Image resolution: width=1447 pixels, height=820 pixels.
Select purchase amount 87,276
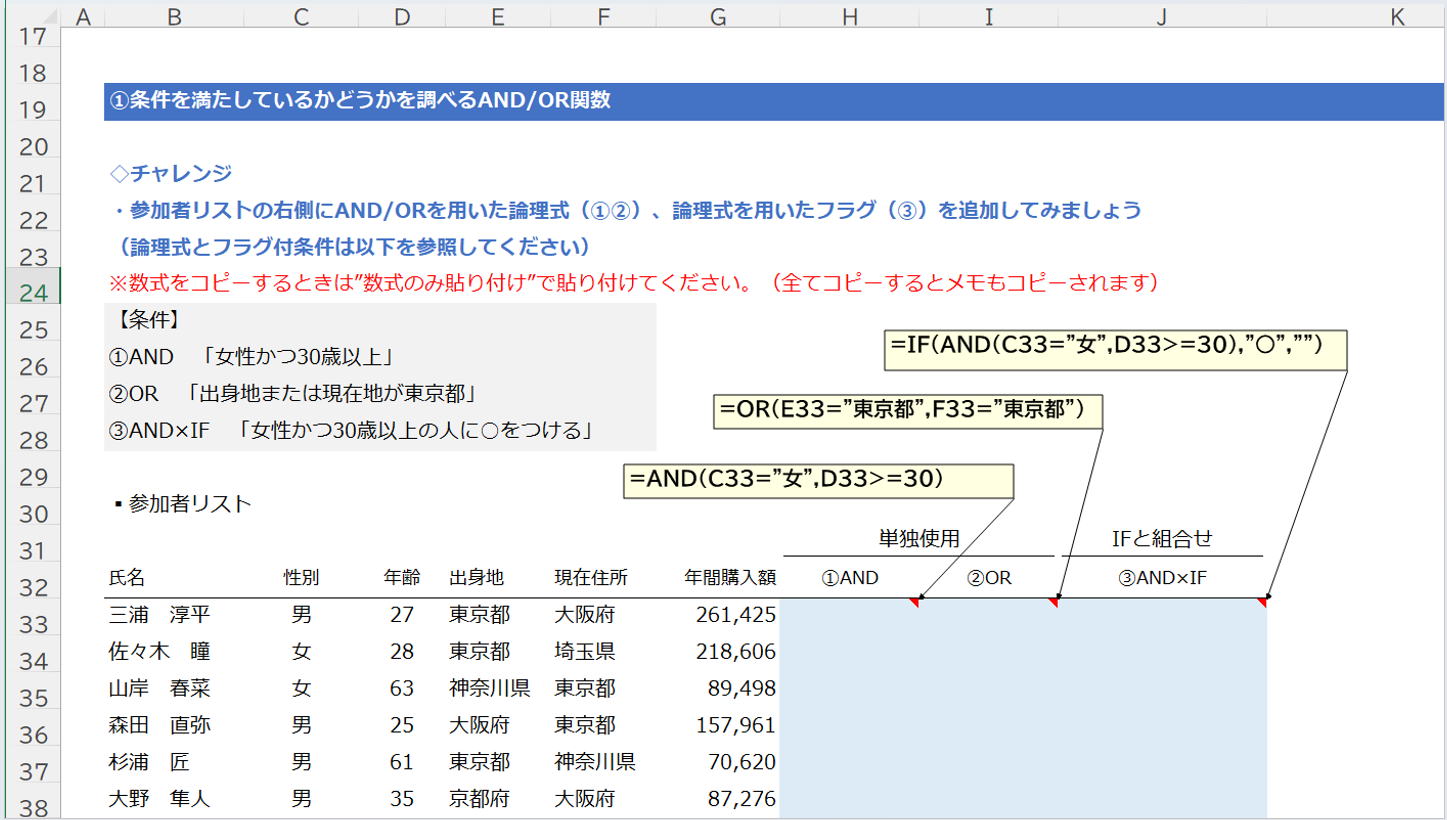tap(716, 799)
